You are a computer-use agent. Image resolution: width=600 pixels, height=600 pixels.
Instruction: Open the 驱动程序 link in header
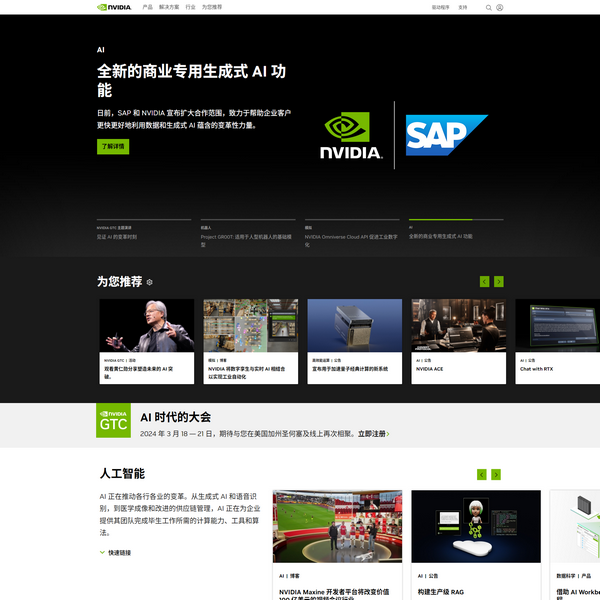tap(440, 7)
